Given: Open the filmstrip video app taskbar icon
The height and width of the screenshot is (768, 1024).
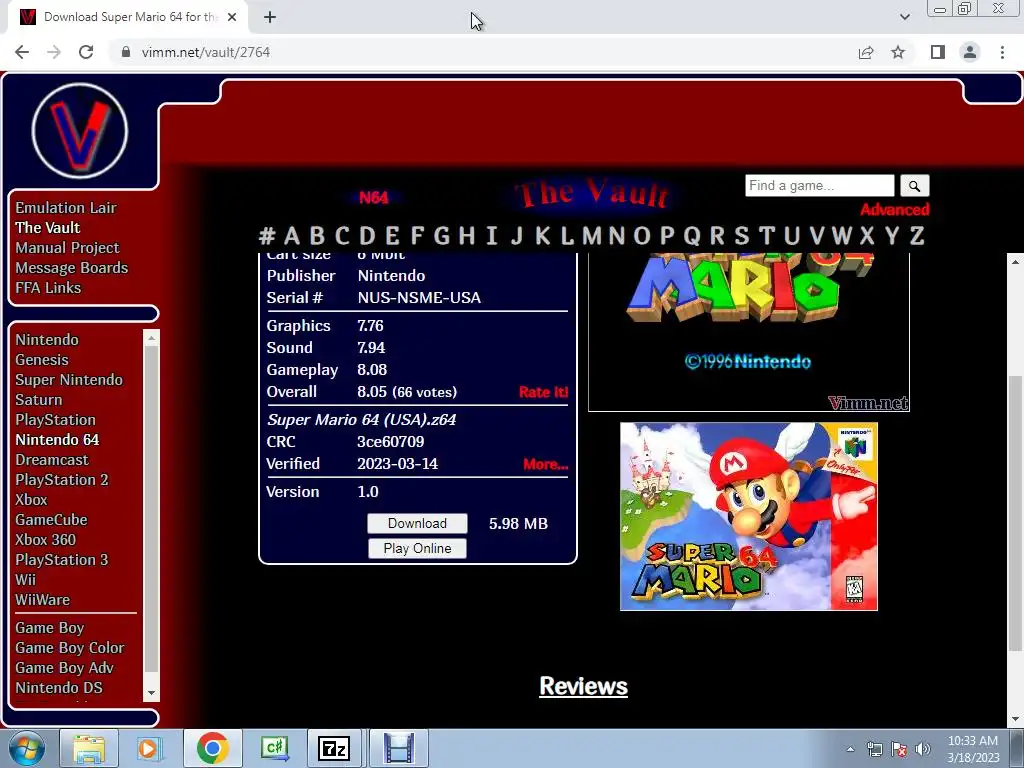Looking at the screenshot, I should point(398,748).
